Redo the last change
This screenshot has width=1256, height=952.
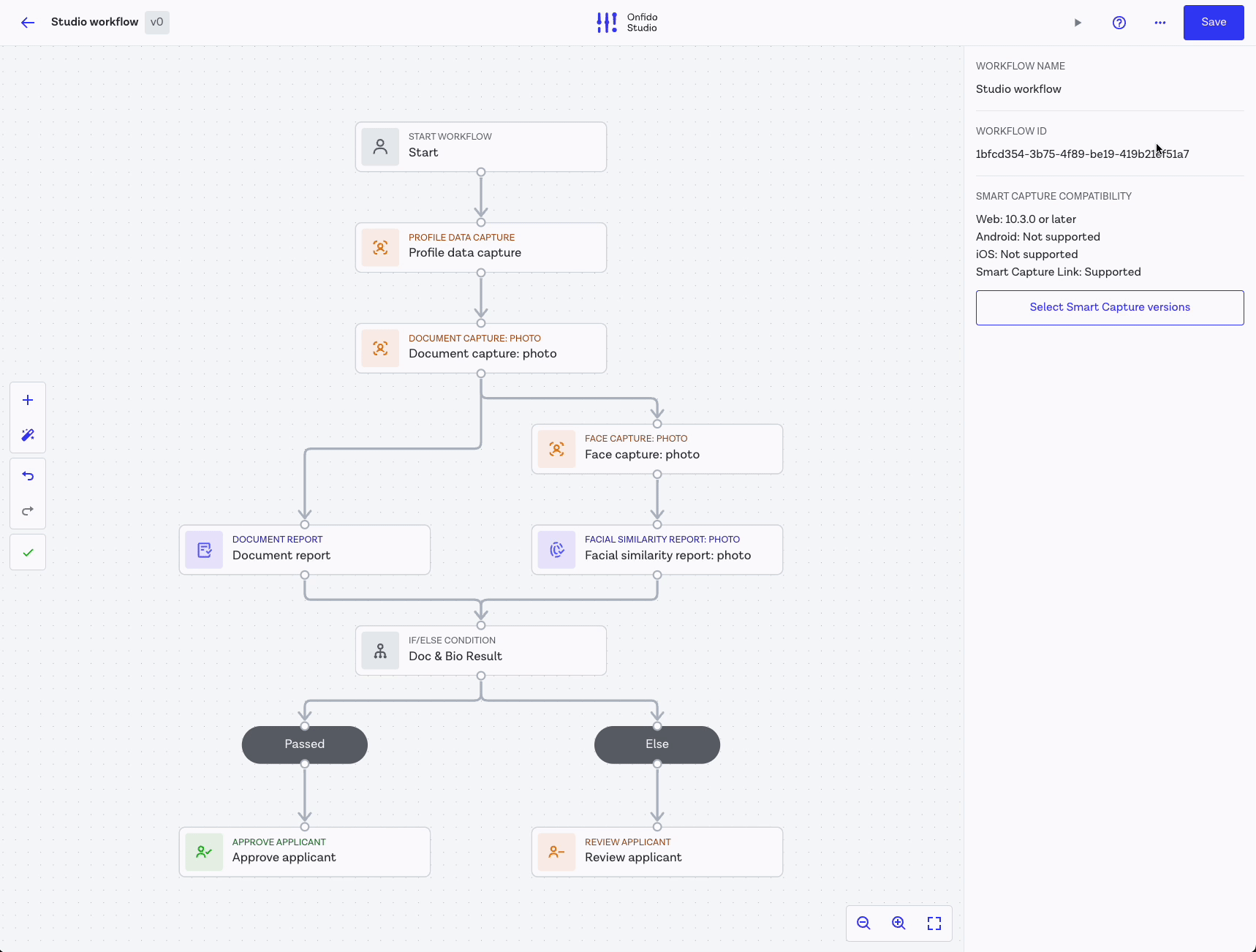click(28, 511)
